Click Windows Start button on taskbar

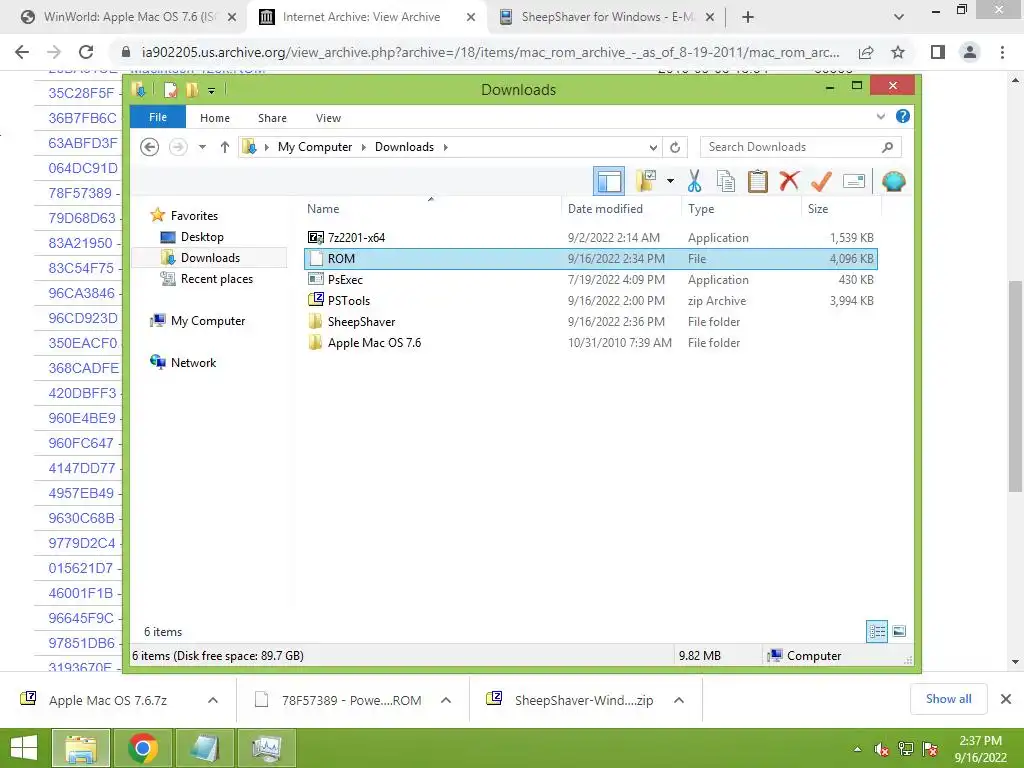pyautogui.click(x=24, y=748)
